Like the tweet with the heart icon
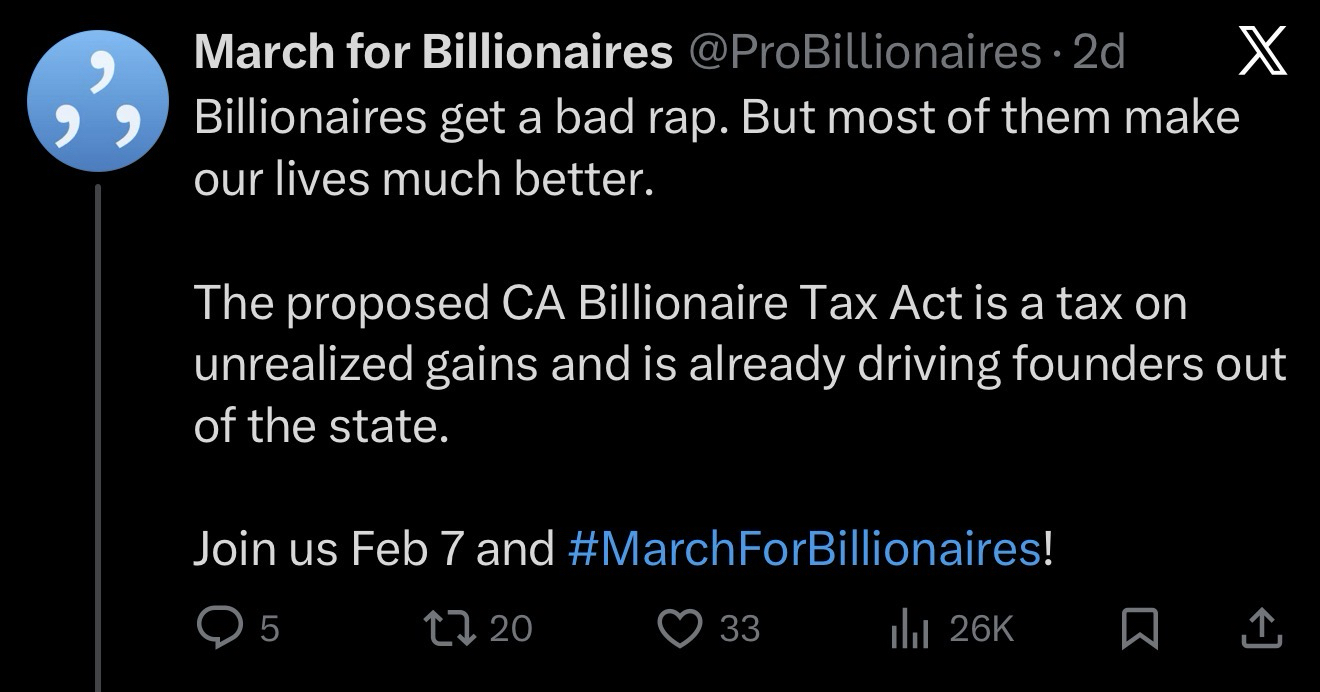The width and height of the screenshot is (1320, 692). coord(685,628)
